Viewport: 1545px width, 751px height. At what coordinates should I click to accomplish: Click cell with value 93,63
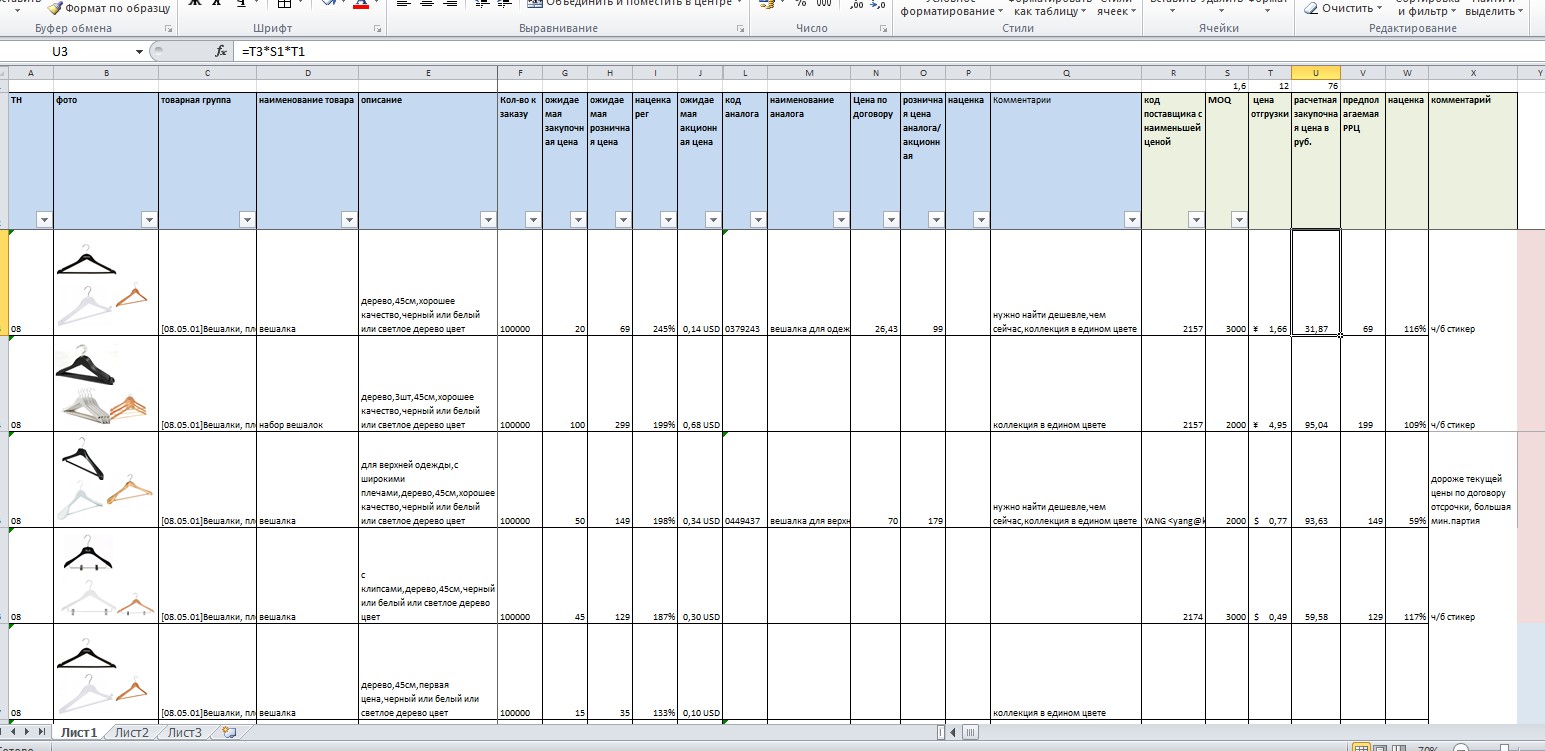tap(1315, 480)
